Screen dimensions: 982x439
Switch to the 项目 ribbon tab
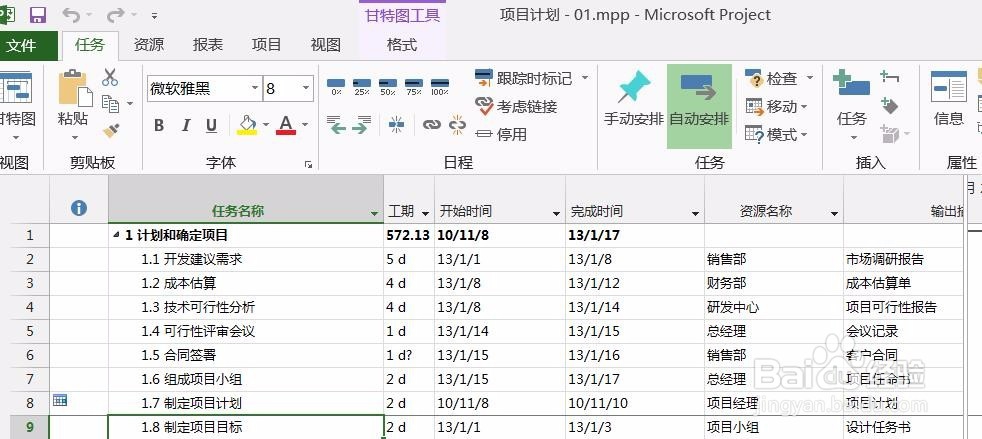pos(267,44)
